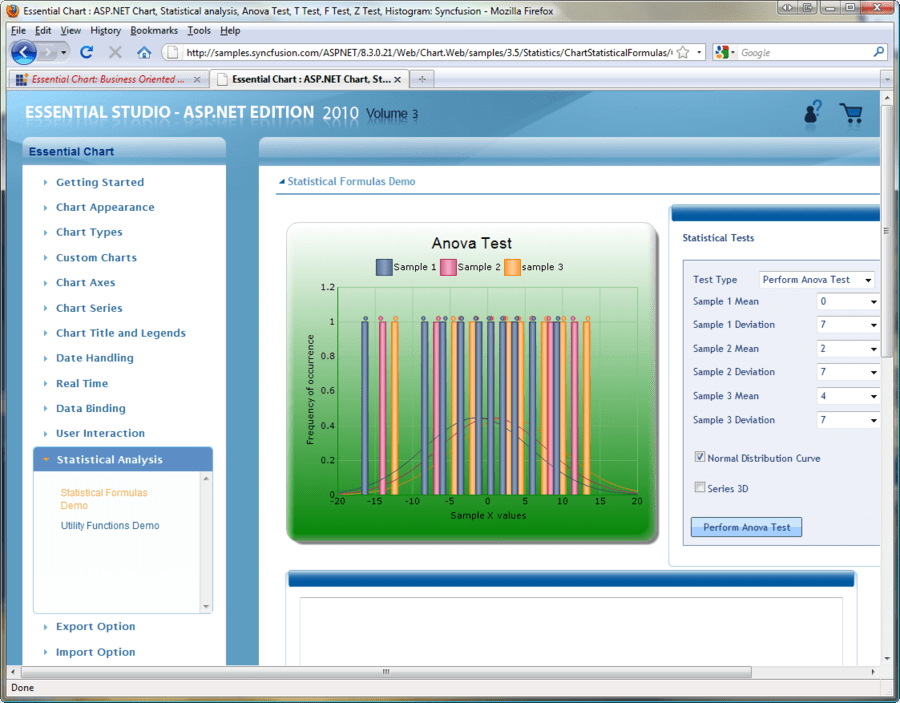
Task: Click the URL address bar field
Action: pyautogui.click(x=428, y=52)
